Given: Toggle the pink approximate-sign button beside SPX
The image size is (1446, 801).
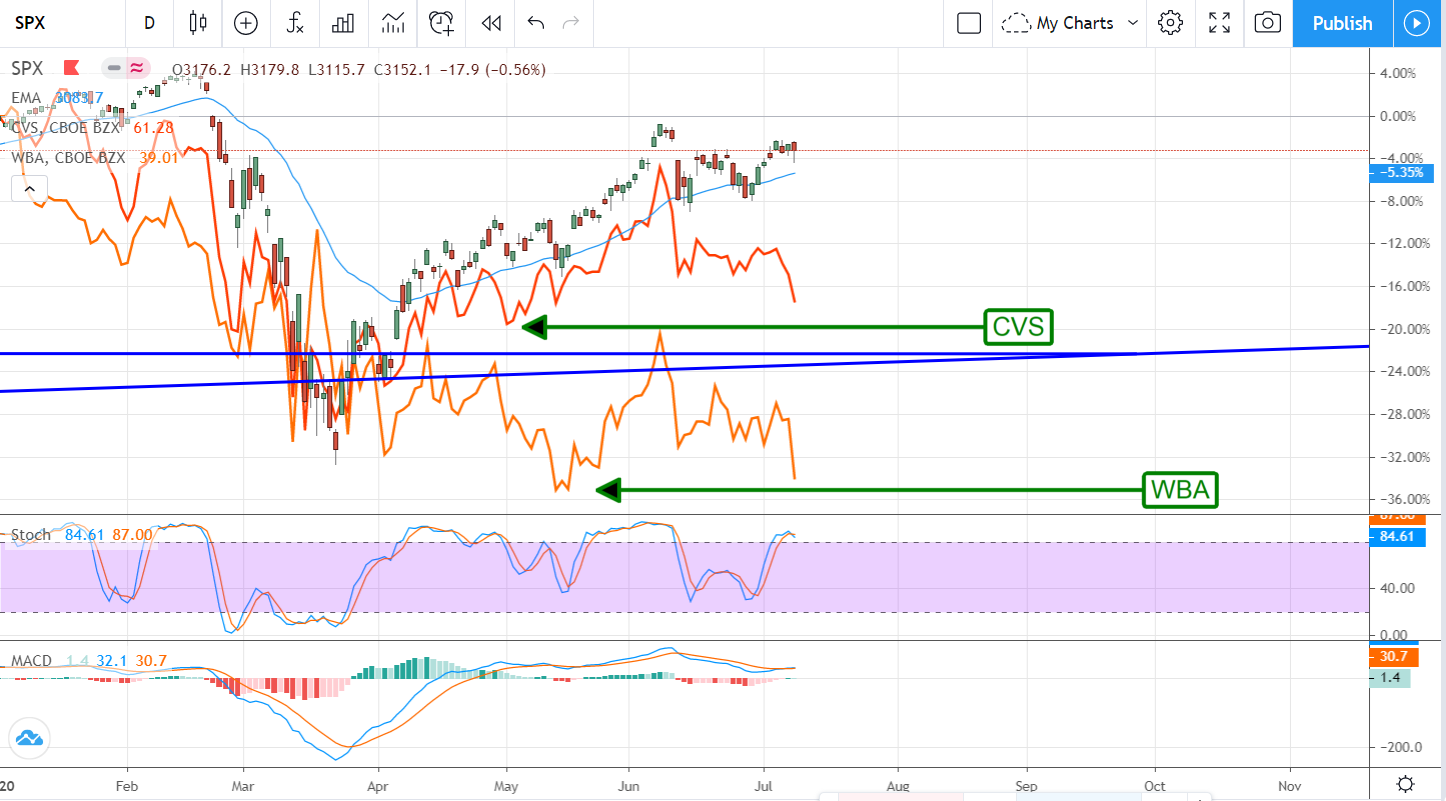Looking at the screenshot, I should 137,69.
